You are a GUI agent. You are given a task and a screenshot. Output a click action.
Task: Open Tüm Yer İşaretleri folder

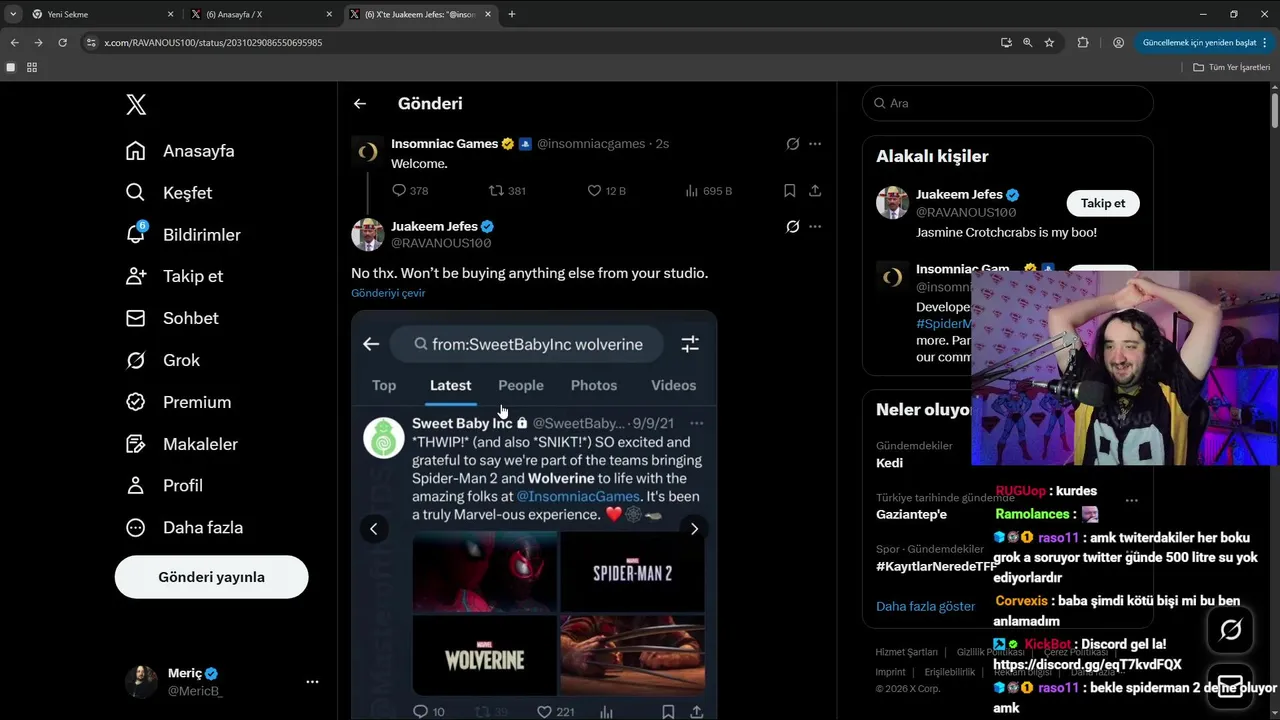[x=1231, y=67]
